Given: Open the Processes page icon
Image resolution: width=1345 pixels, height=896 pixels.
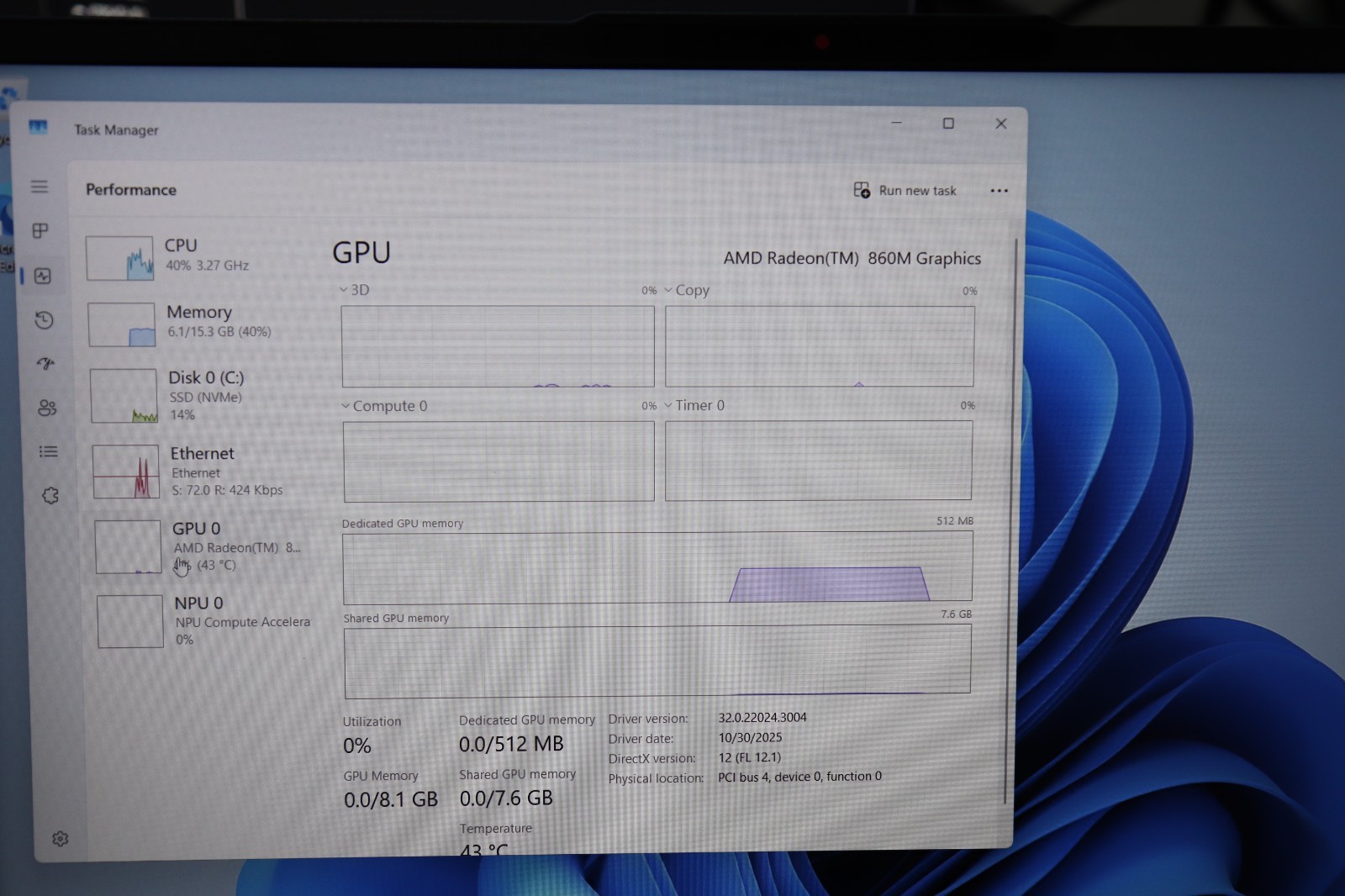Looking at the screenshot, I should coord(40,230).
